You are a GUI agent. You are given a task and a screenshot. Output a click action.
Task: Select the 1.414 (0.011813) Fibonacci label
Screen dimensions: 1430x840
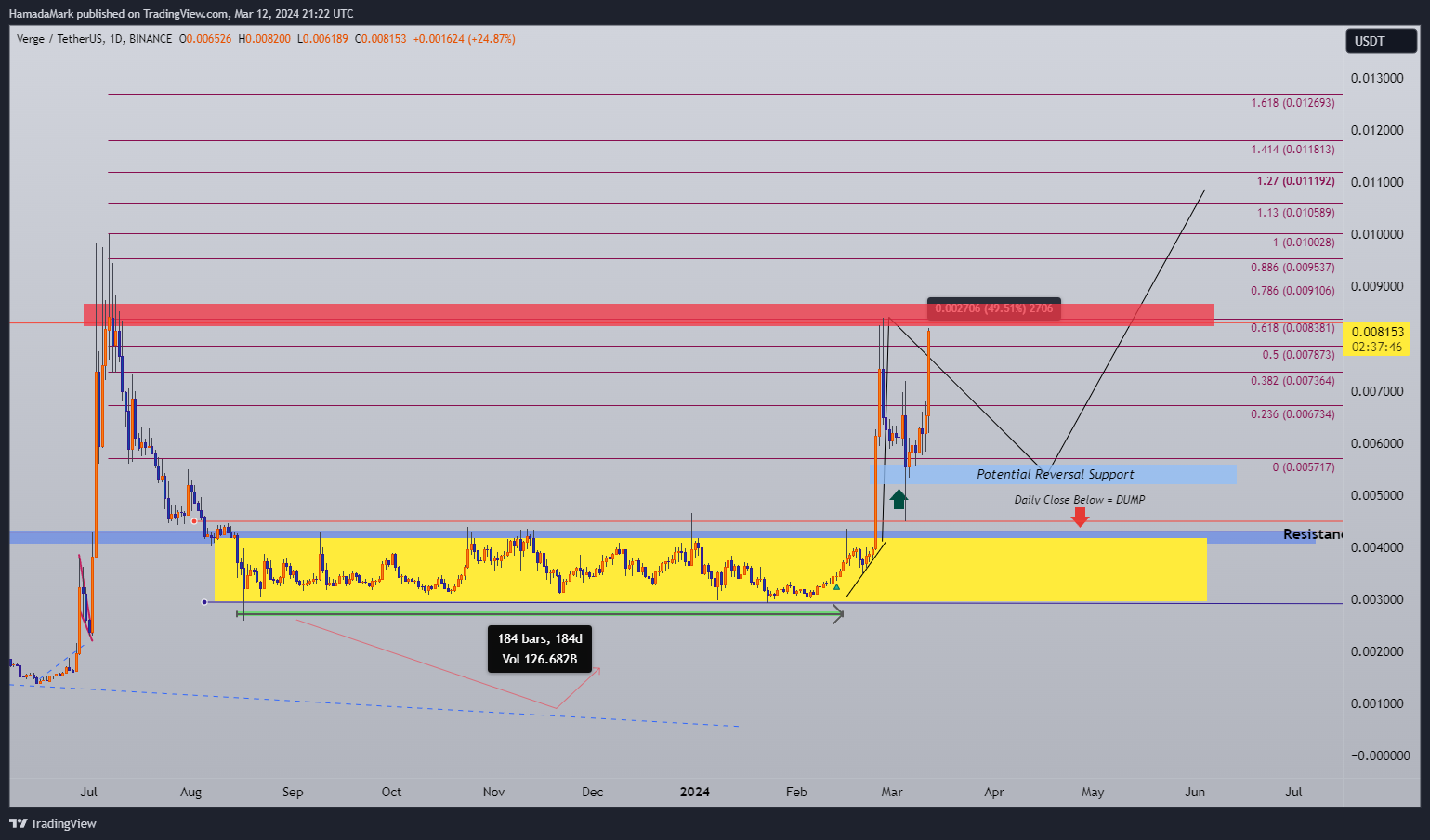point(1292,149)
